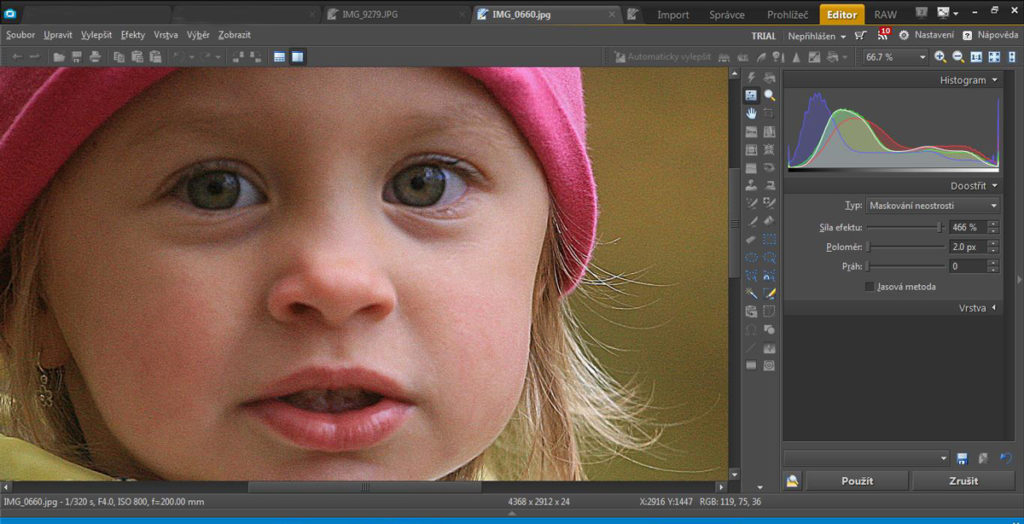Click the Použít button
The width and height of the screenshot is (1024, 524).
[857, 481]
